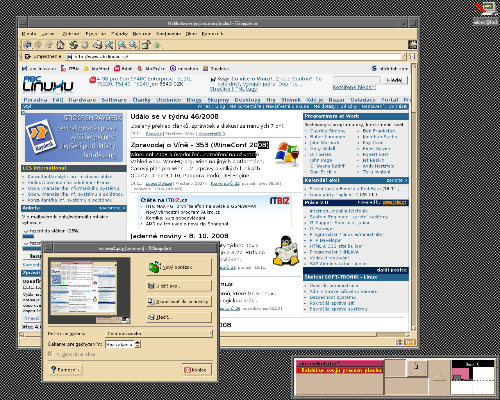Reload the page with green arrows icon
500x400 pixels.
point(73,45)
